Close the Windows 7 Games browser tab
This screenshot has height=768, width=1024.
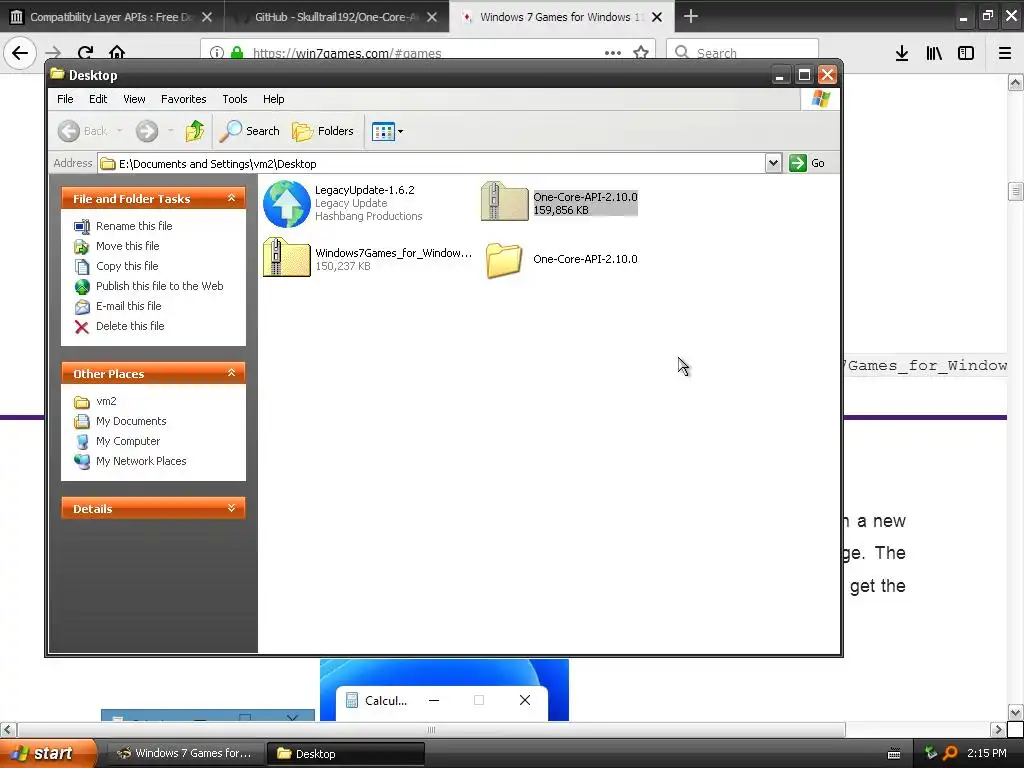[x=657, y=17]
